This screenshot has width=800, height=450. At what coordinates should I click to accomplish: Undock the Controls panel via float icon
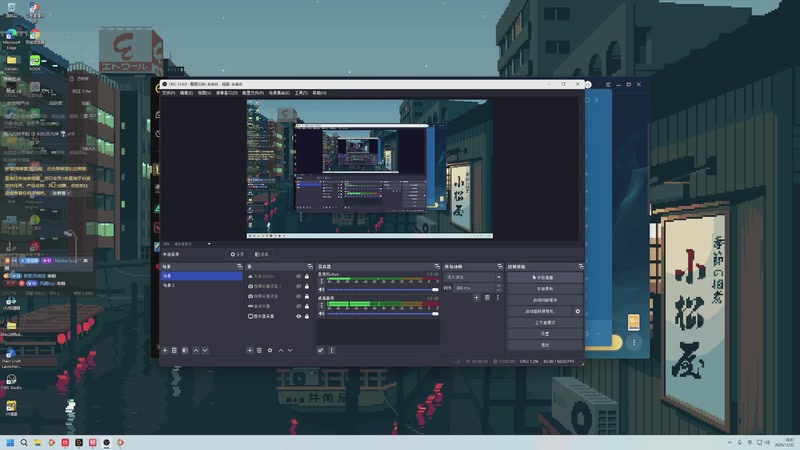[x=581, y=266]
